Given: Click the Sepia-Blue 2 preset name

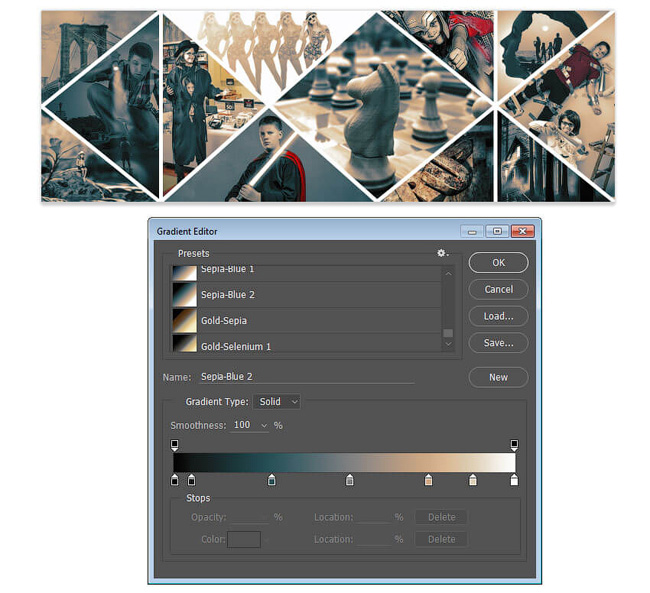Looking at the screenshot, I should [228, 295].
